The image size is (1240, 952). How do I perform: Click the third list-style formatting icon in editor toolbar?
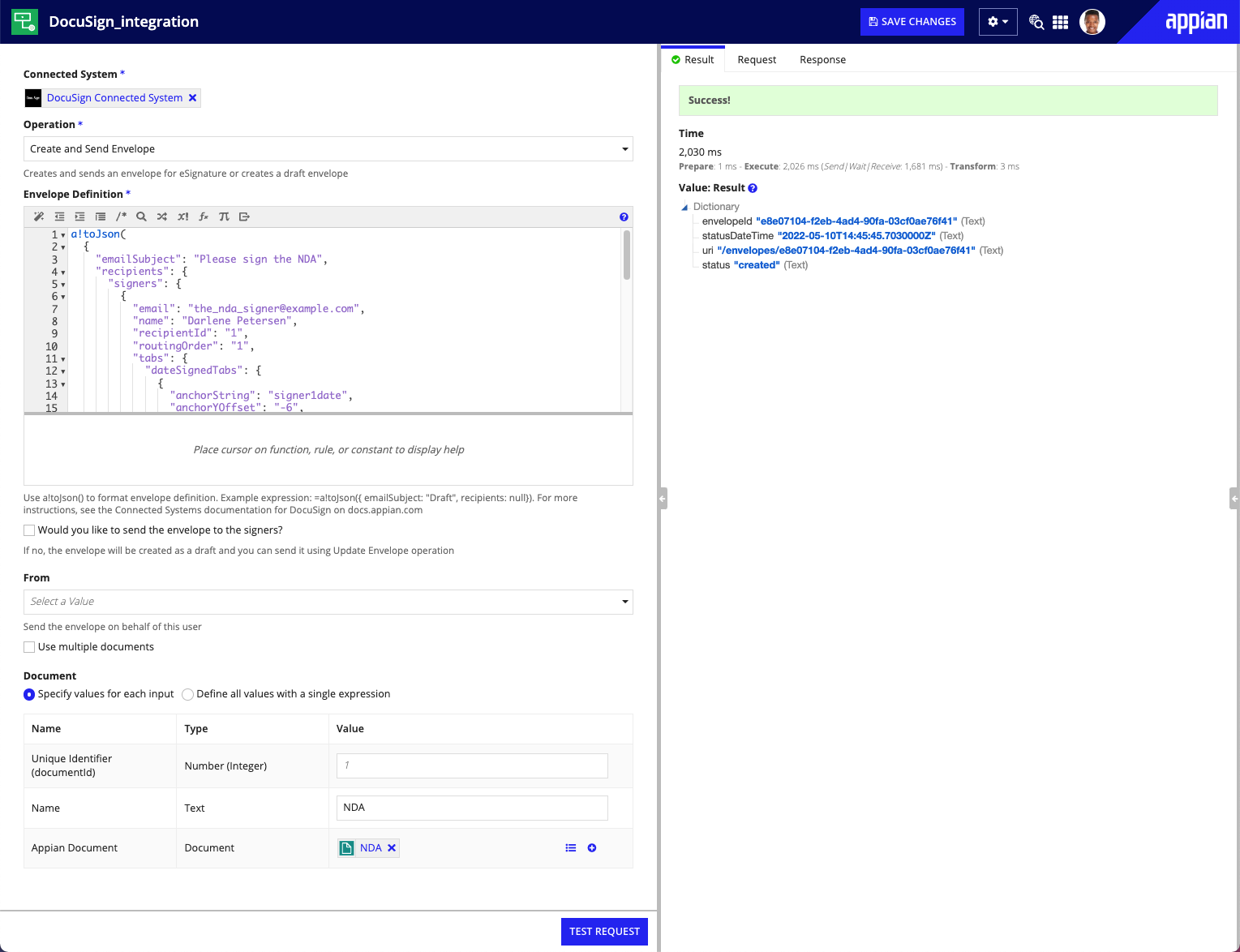(x=101, y=217)
